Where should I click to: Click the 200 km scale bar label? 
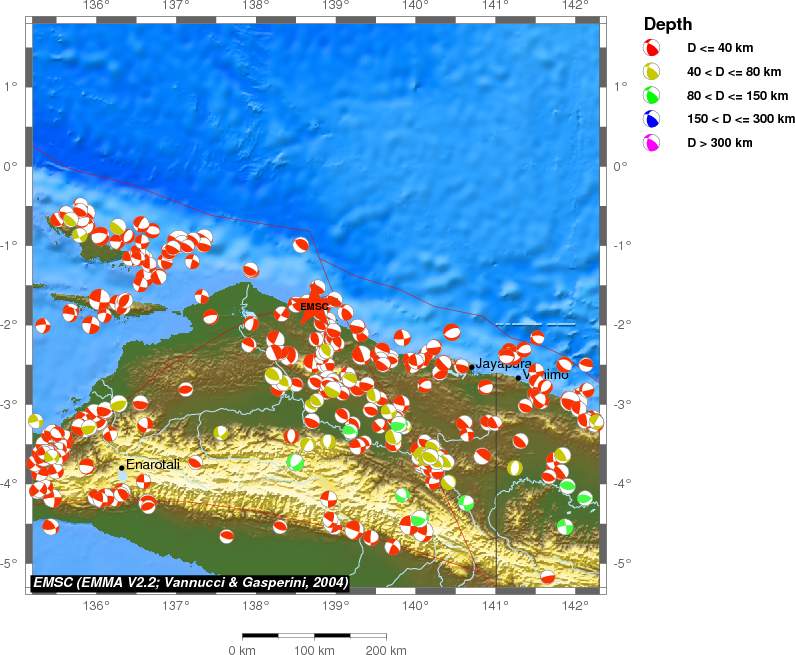tap(385, 651)
